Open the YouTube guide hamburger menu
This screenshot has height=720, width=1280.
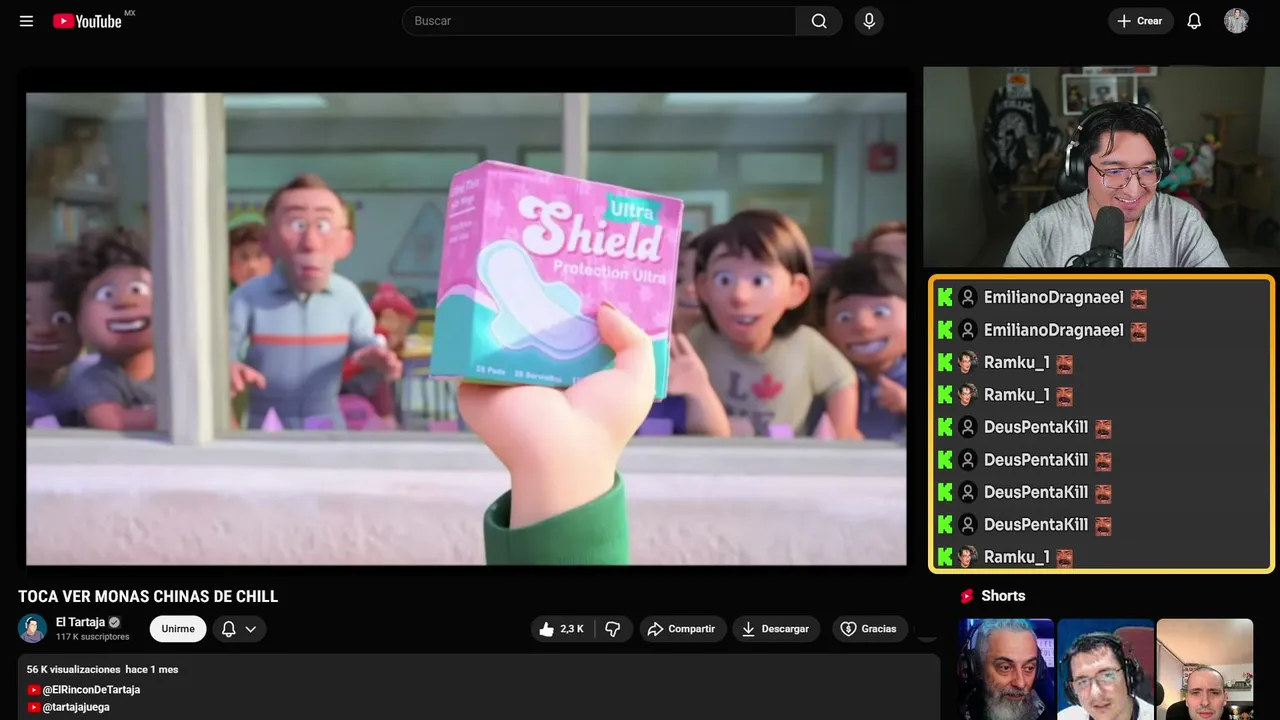26,21
